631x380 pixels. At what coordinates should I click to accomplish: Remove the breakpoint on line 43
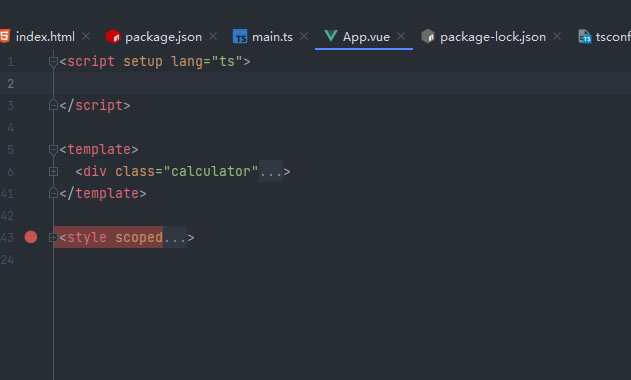(x=31, y=237)
